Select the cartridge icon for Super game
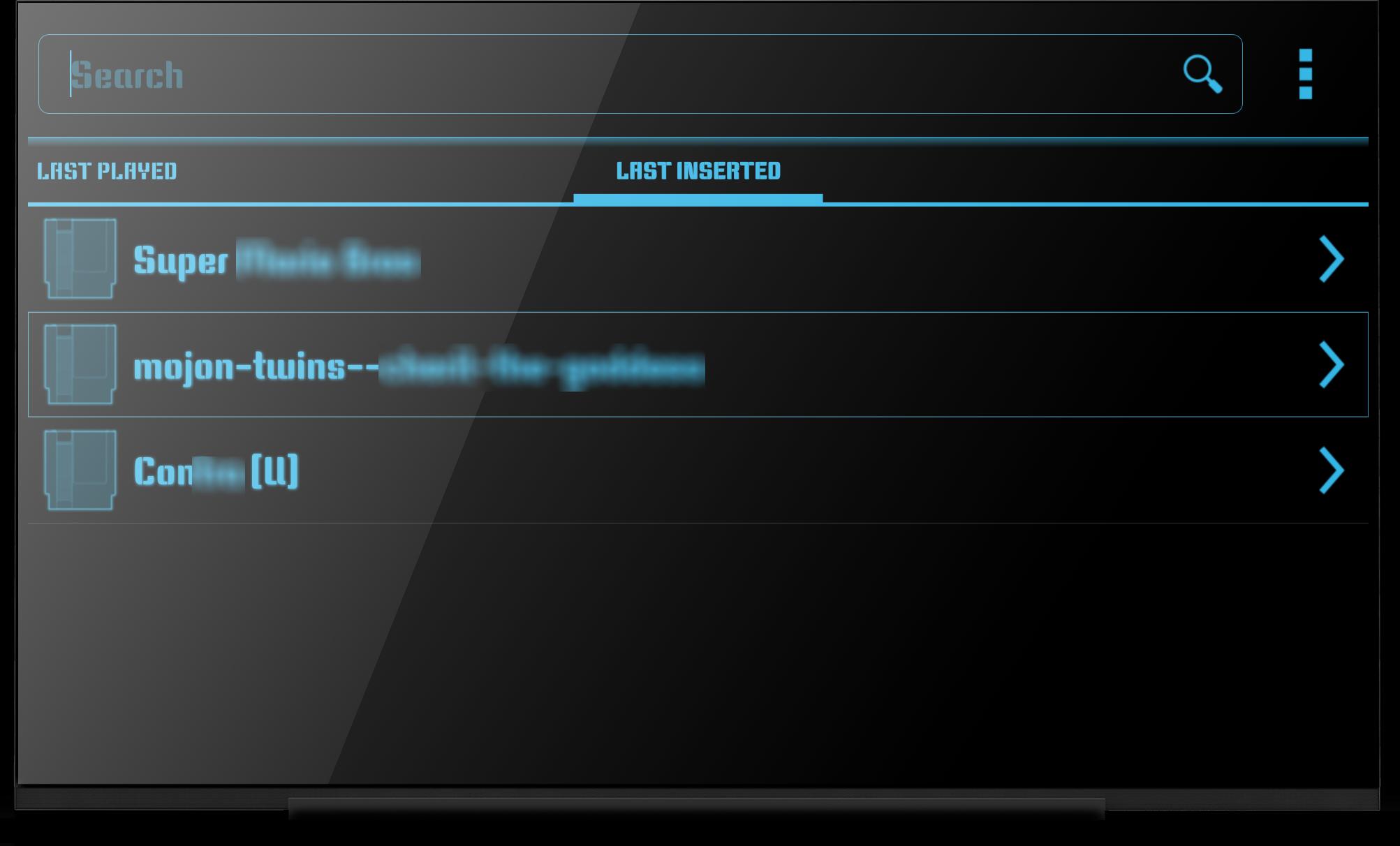 (80, 260)
